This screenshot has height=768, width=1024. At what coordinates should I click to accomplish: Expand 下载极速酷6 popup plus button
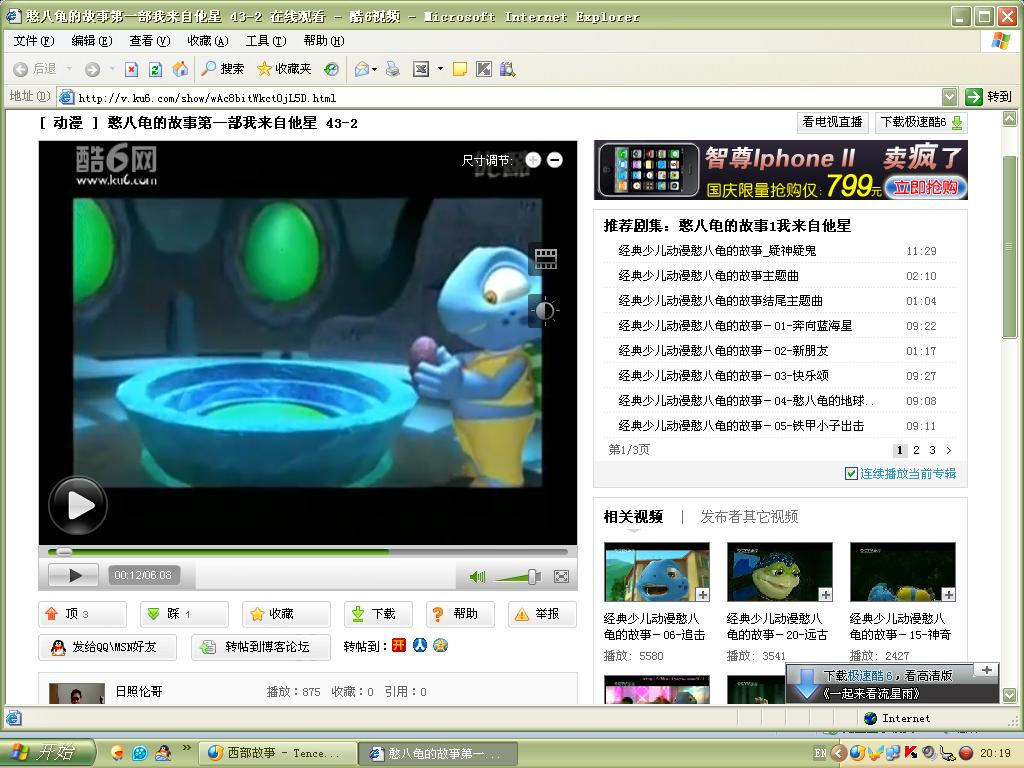tap(986, 670)
